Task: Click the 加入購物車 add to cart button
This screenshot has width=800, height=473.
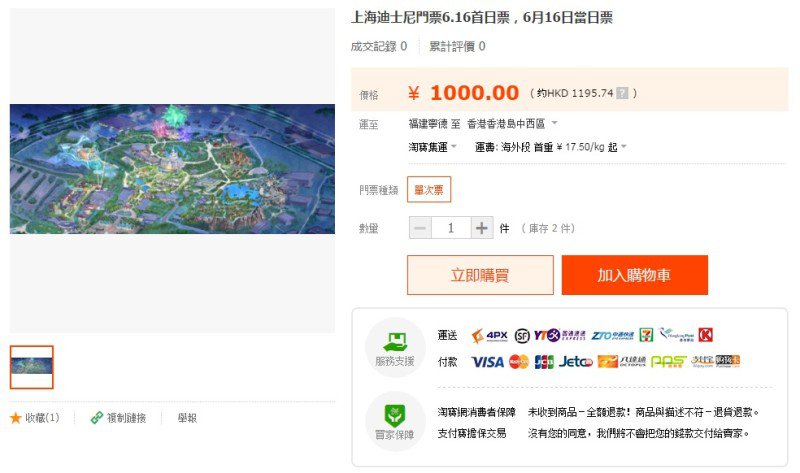Action: (635, 275)
